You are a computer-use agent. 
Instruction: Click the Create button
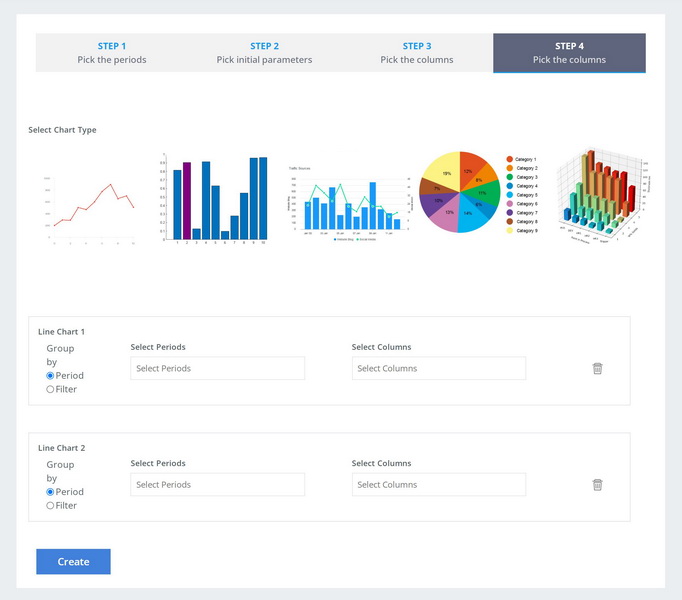(x=74, y=562)
